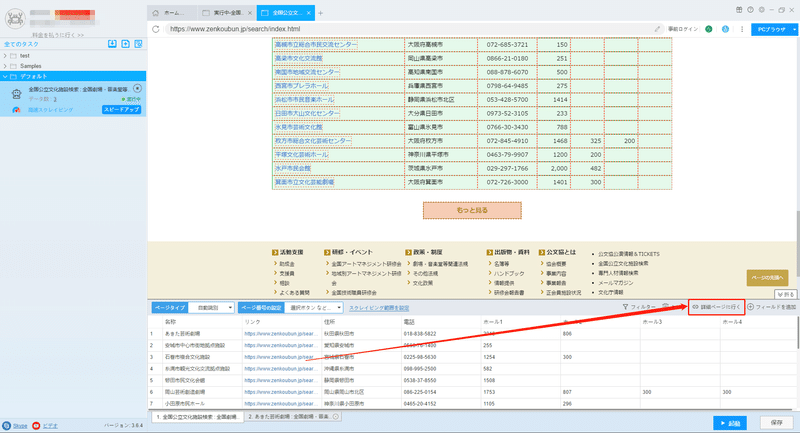Click the ページタイプ label button
Image resolution: width=800 pixels, height=433 pixels.
point(170,308)
